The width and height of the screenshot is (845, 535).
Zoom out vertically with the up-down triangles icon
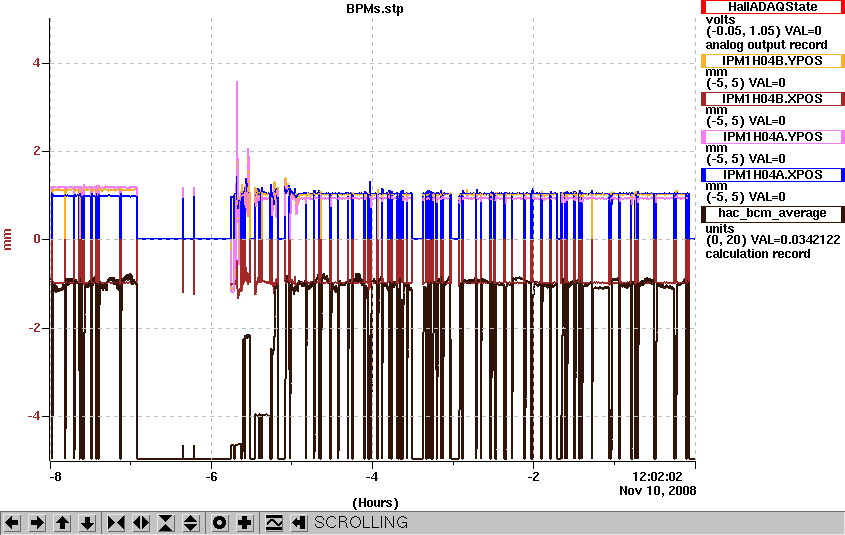pyautogui.click(x=191, y=523)
